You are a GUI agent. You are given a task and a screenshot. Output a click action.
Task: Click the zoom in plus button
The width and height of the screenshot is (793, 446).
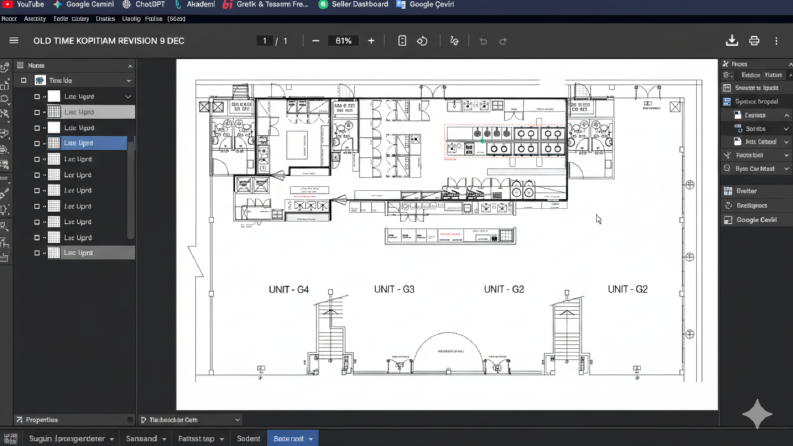click(371, 41)
